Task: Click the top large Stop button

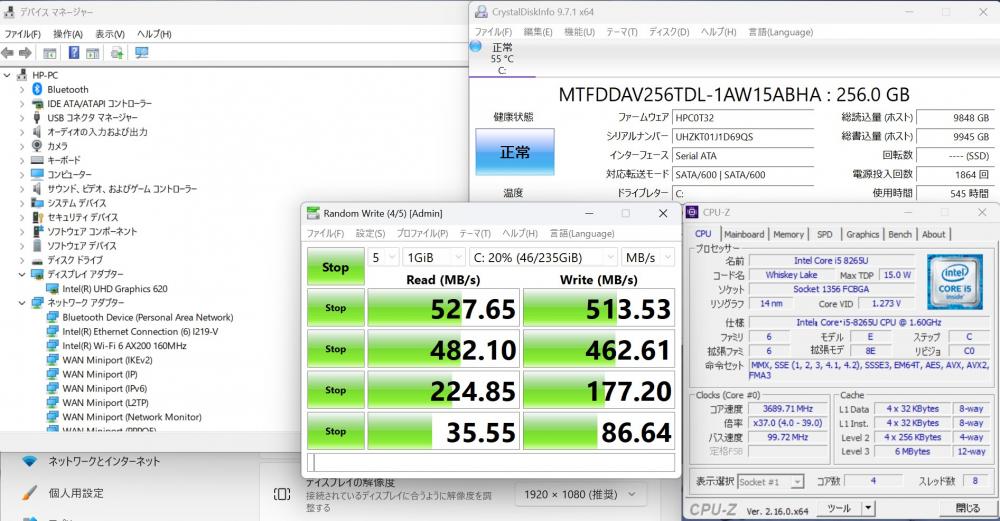Action: coord(335,267)
